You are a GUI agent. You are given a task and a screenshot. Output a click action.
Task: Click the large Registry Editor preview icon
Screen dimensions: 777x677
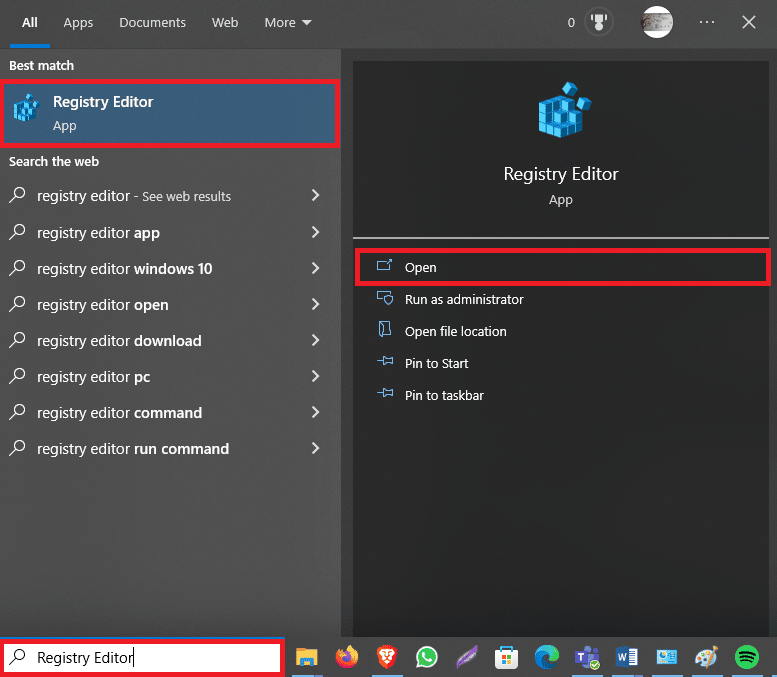tap(564, 110)
